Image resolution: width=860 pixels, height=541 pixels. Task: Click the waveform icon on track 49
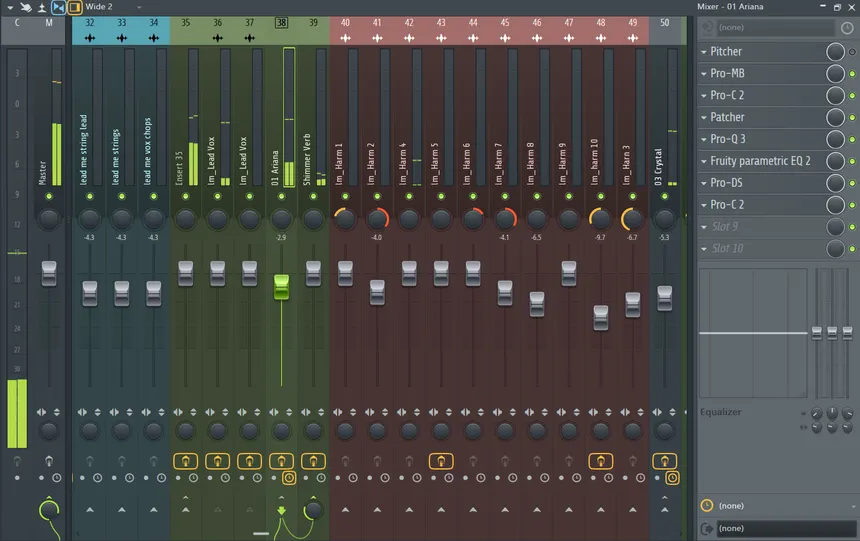(633, 38)
